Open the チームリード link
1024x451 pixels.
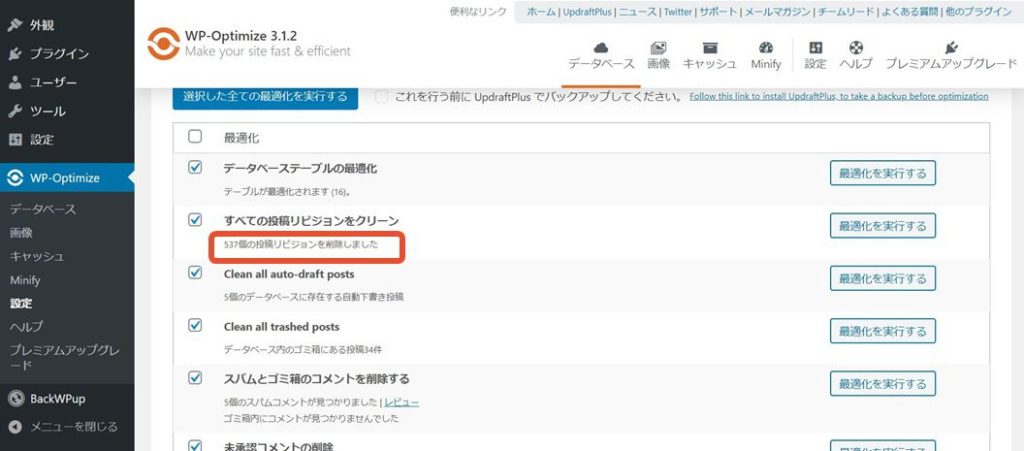845,12
